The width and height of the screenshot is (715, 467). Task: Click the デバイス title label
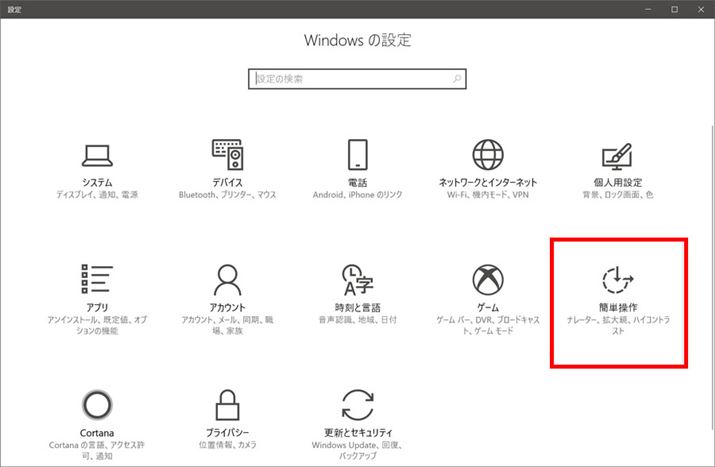(227, 182)
